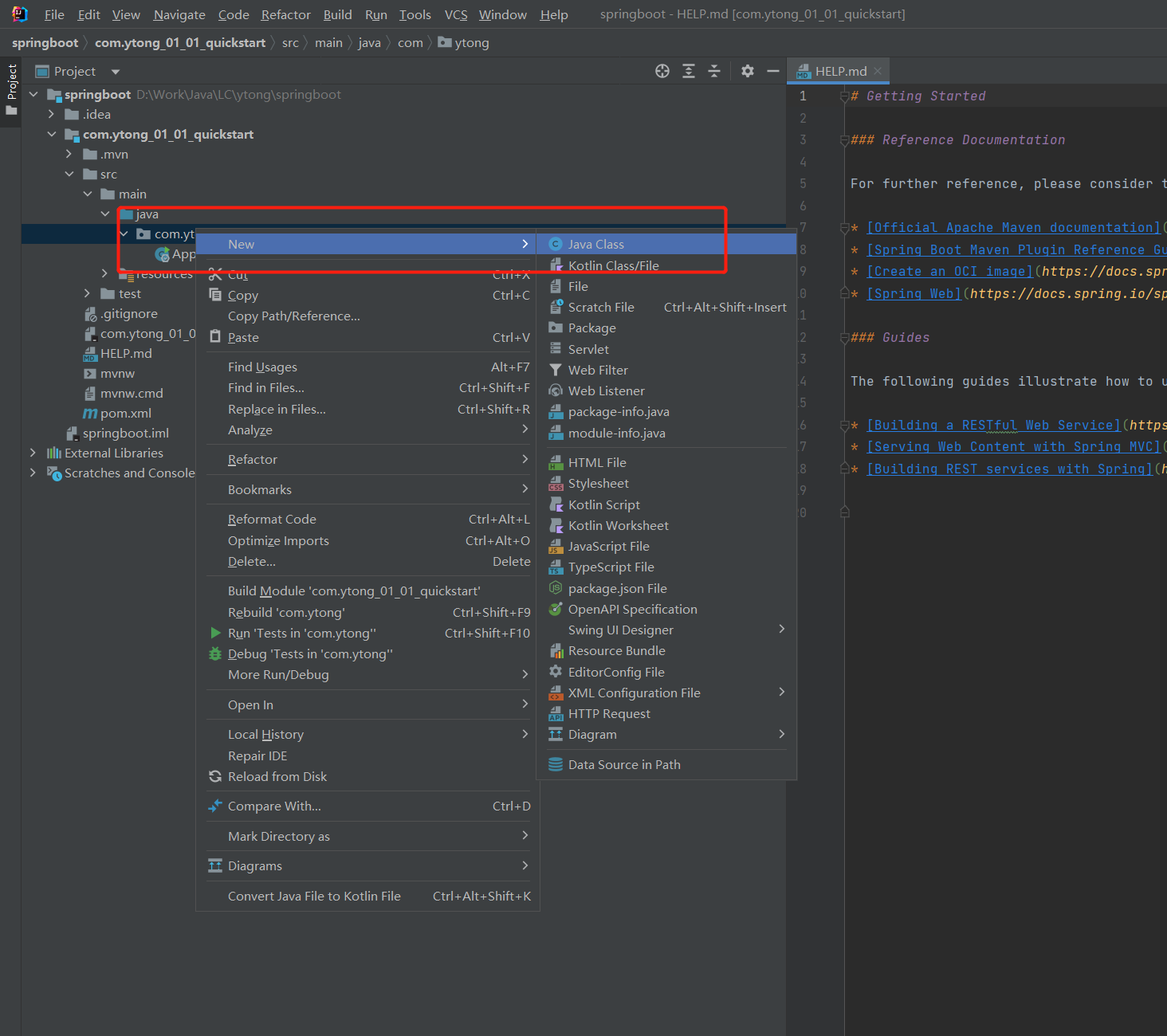The height and width of the screenshot is (1036, 1167).
Task: Expand External Libraries node
Action: (x=33, y=453)
